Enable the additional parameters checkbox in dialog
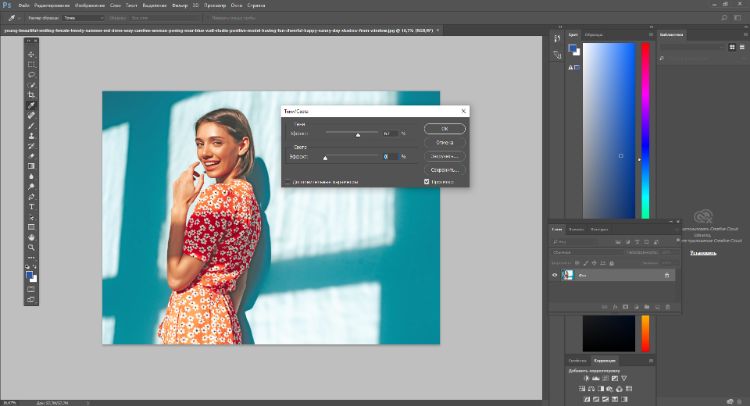 pyautogui.click(x=287, y=182)
